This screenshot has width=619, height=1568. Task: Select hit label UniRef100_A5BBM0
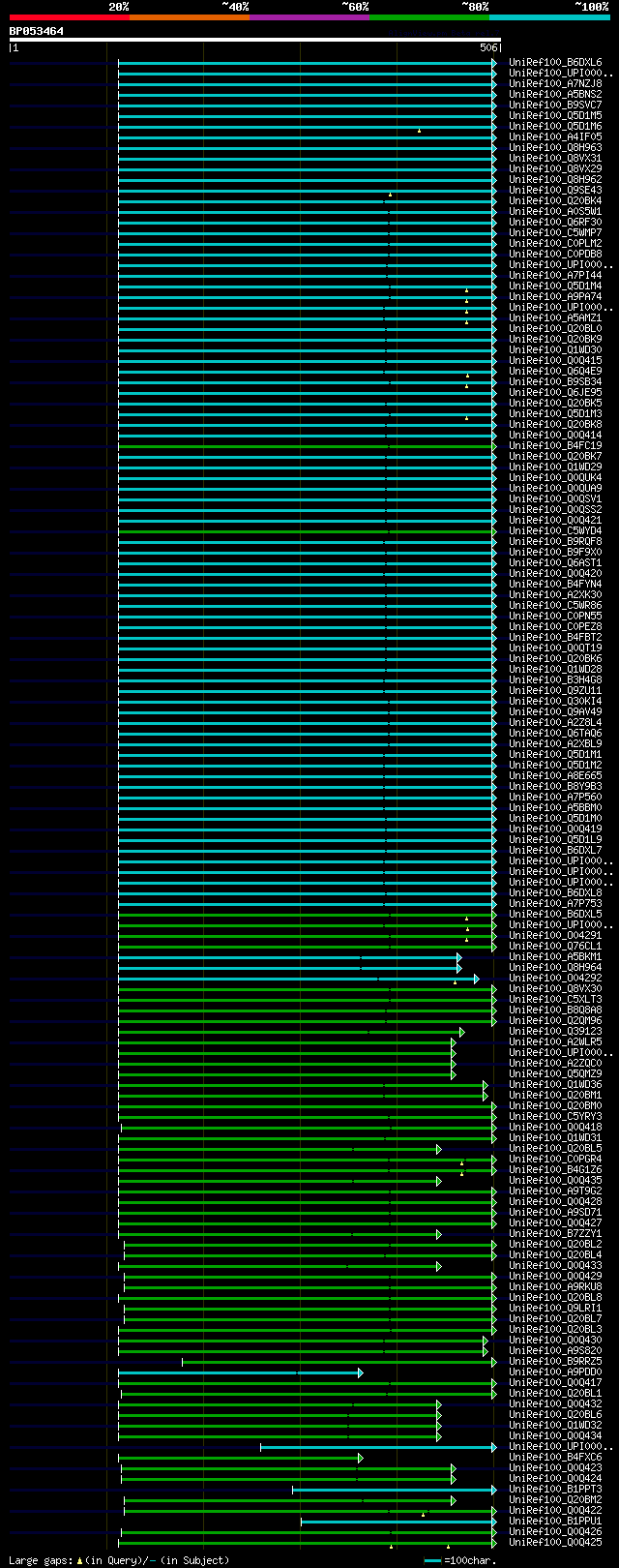pyautogui.click(x=555, y=808)
